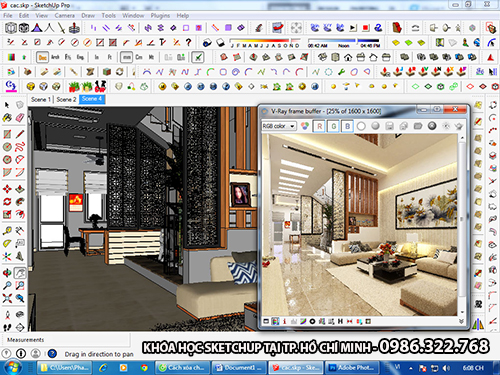
Task: Enable the Dec units button
Action: point(42,57)
